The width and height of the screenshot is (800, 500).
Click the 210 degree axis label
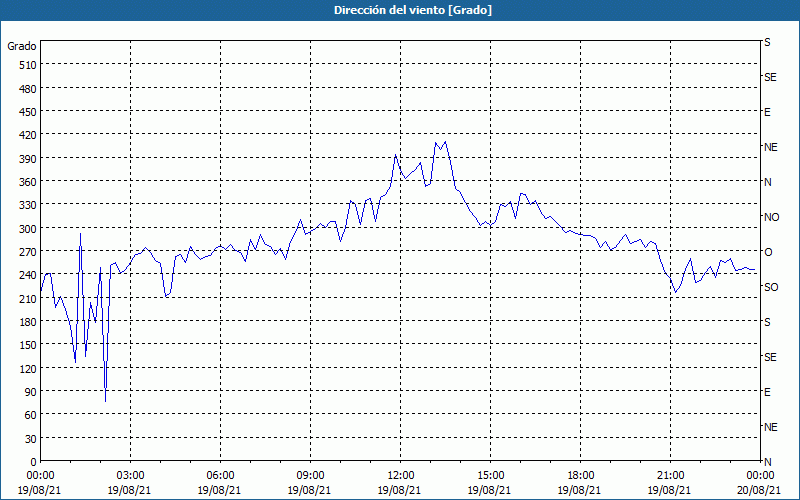(29, 298)
